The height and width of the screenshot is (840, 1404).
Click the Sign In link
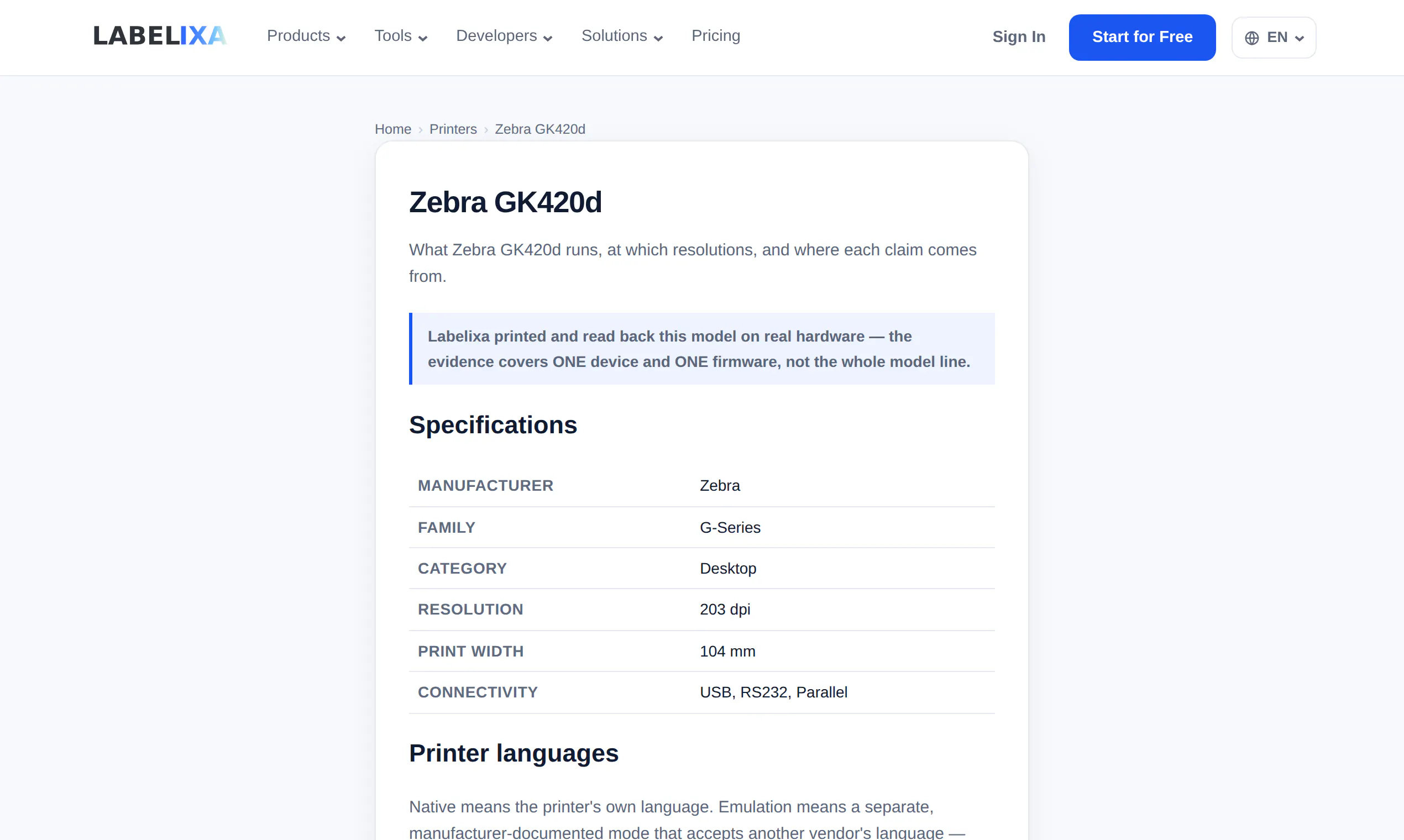click(1019, 37)
